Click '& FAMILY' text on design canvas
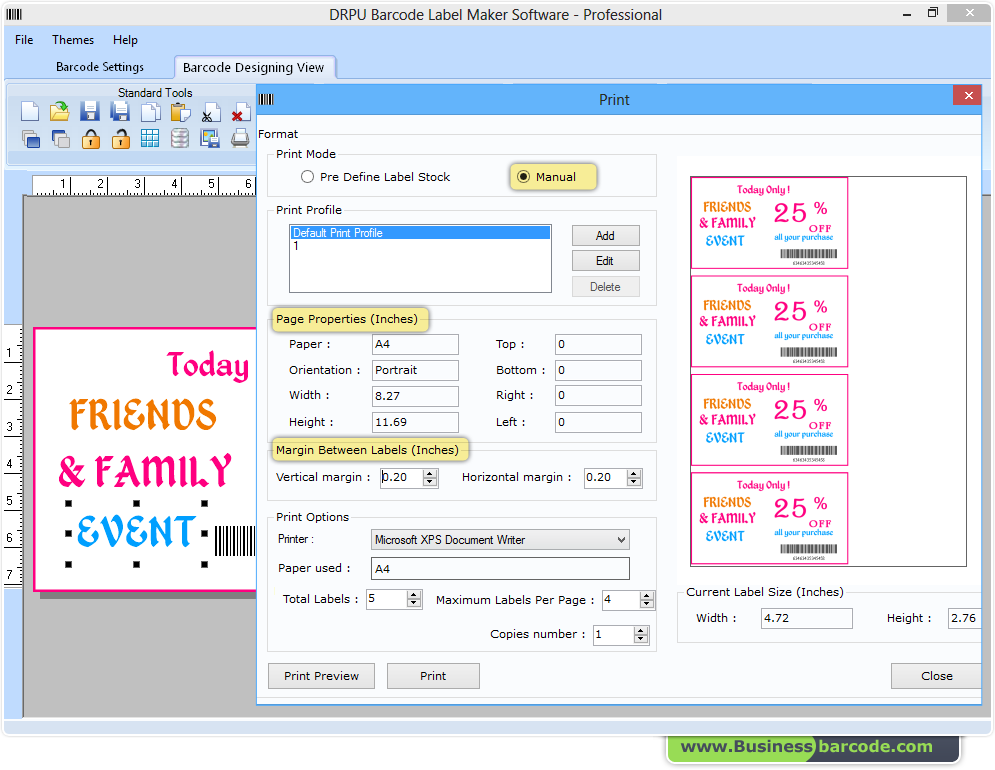This screenshot has height=770, width=995. click(x=145, y=471)
